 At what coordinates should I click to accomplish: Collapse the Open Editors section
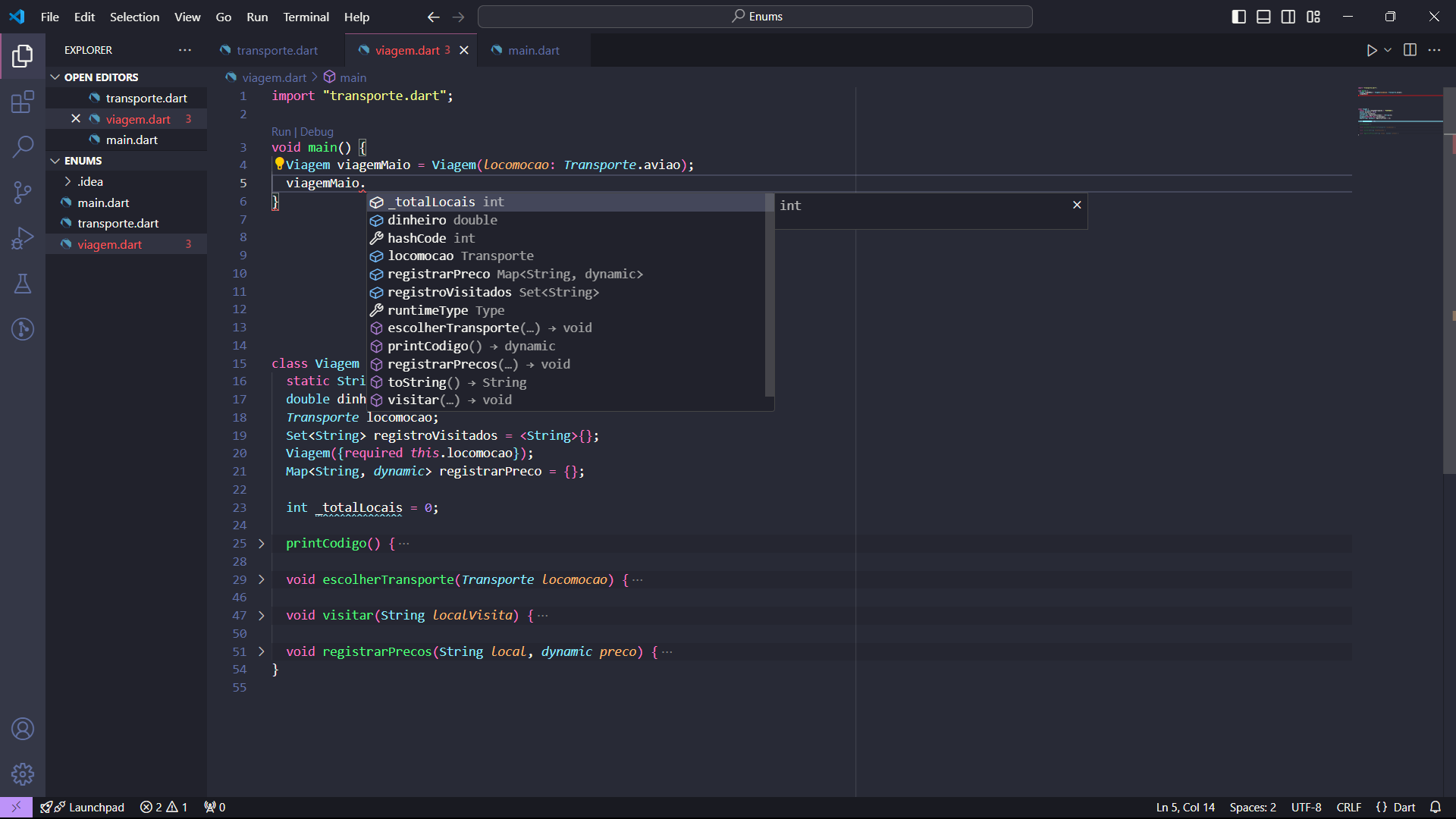click(x=55, y=77)
